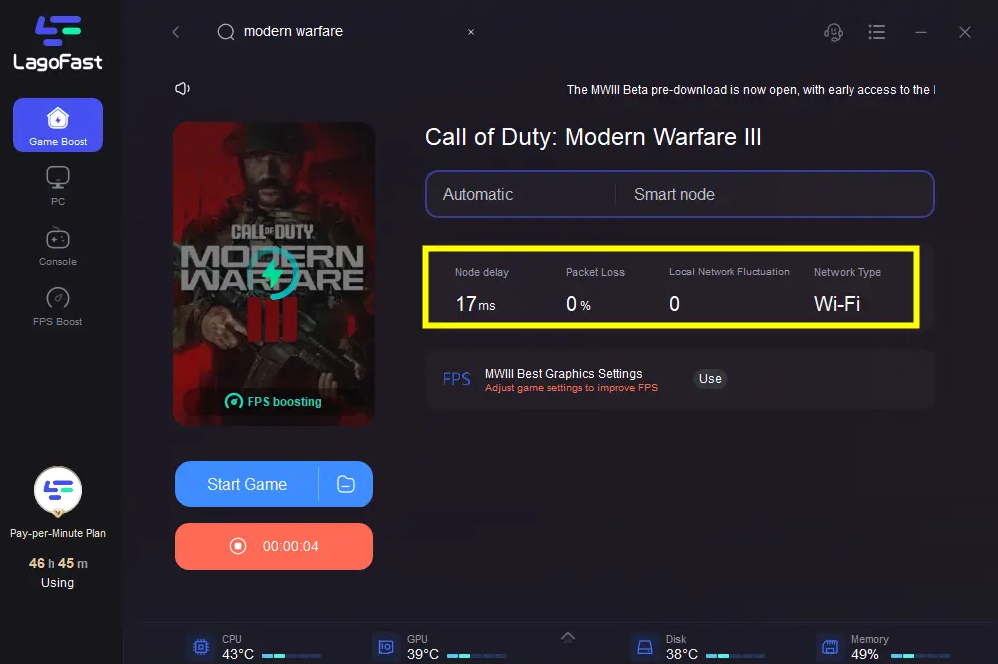This screenshot has width=998, height=664.
Task: Click the Start Game button
Action: click(247, 484)
